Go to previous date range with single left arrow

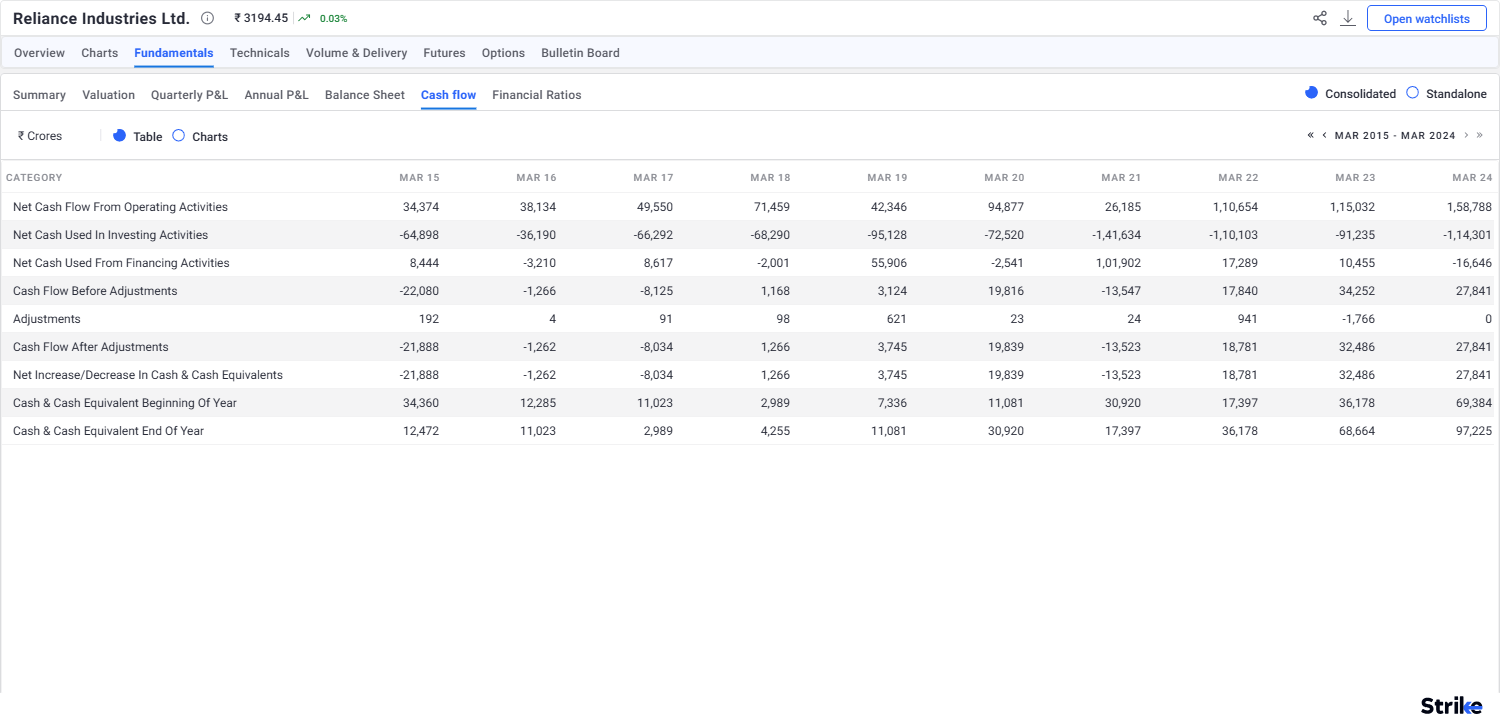tap(1325, 135)
